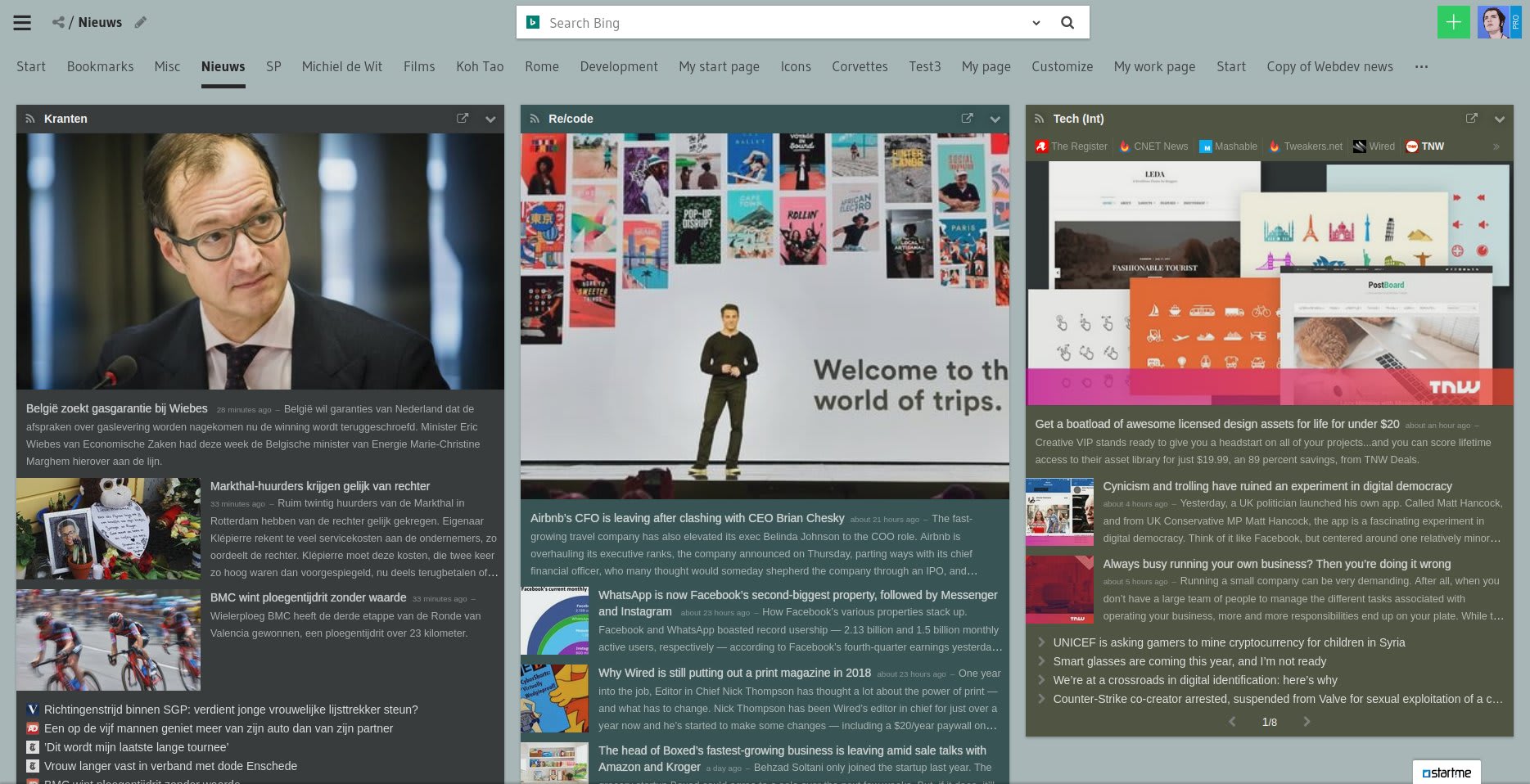
Task: Open the article 'België zoekt gasgarantie bij Wiebes'
Action: (117, 408)
